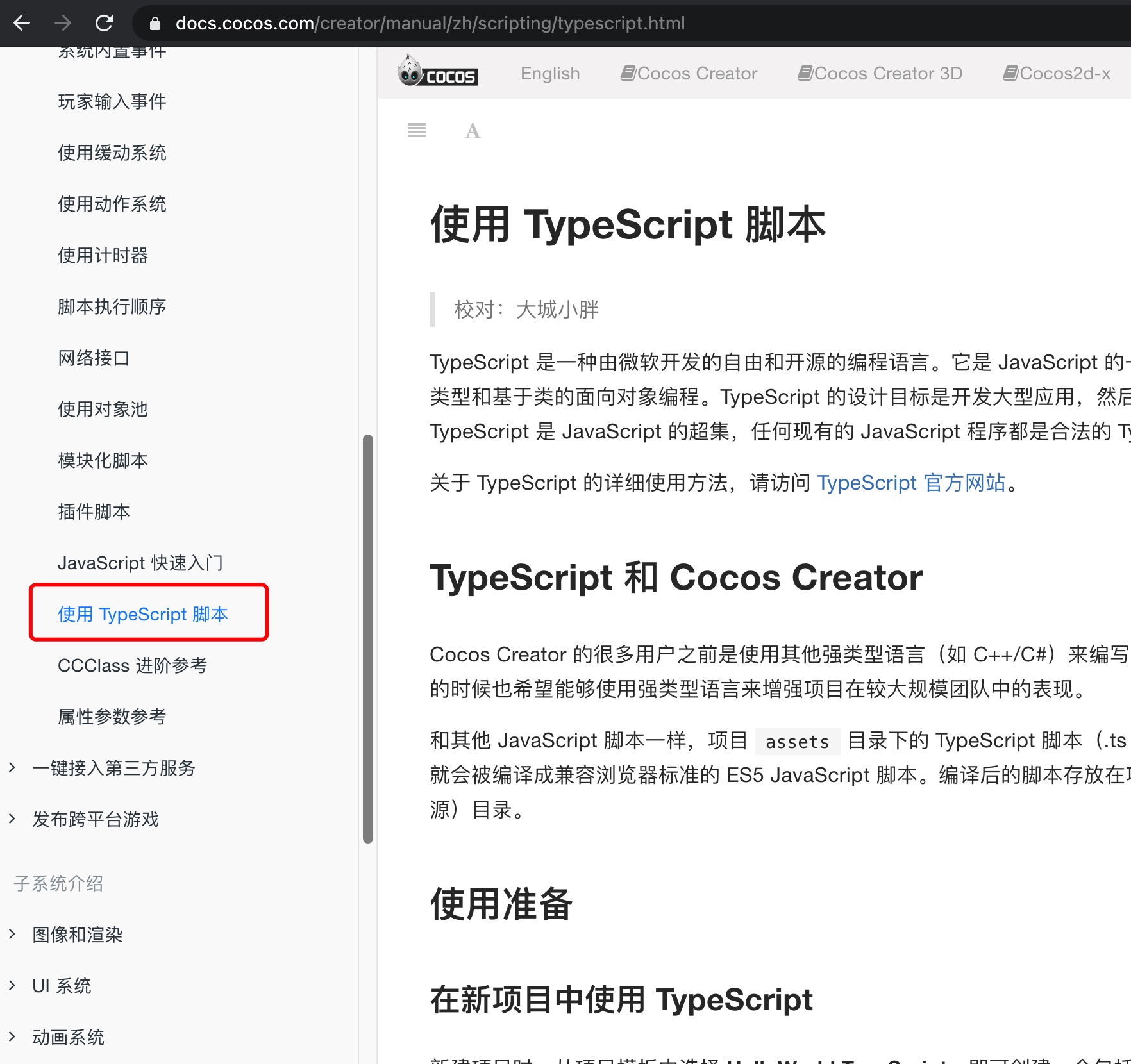Open the CCClass 进阶参考 sidebar page
This screenshot has width=1131, height=1064.
133,665
